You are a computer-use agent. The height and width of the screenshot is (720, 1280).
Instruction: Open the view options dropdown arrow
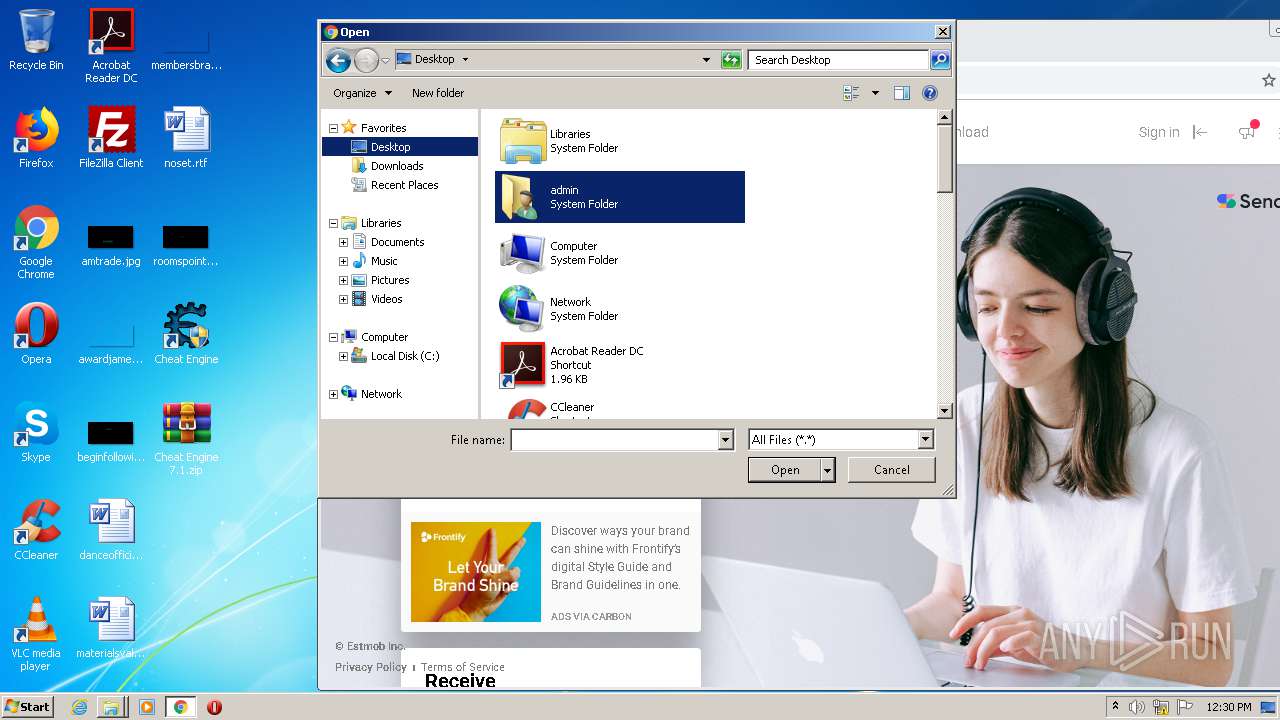point(875,93)
